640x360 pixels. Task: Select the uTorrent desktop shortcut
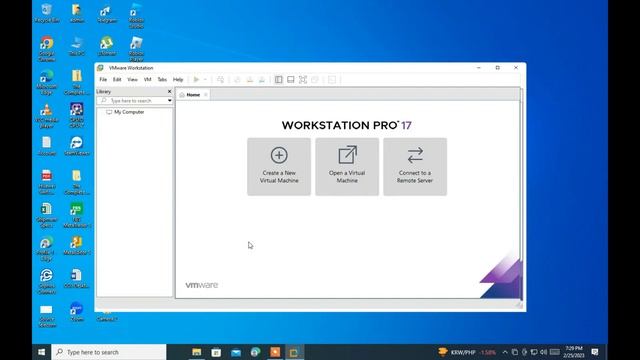107,46
